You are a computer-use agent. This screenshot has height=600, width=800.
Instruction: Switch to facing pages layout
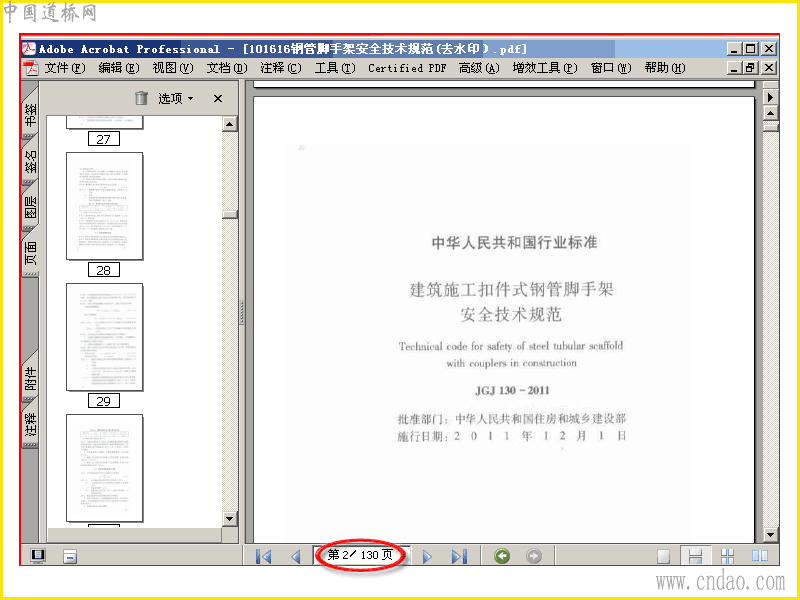tap(760, 556)
